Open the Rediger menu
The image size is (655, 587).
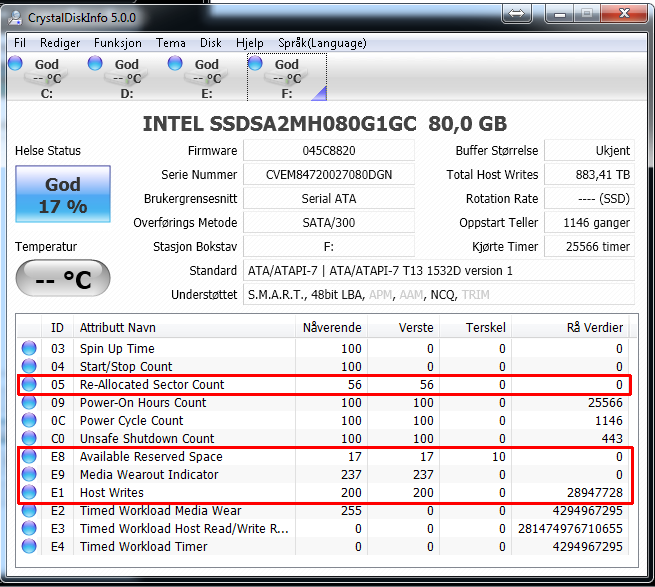60,43
